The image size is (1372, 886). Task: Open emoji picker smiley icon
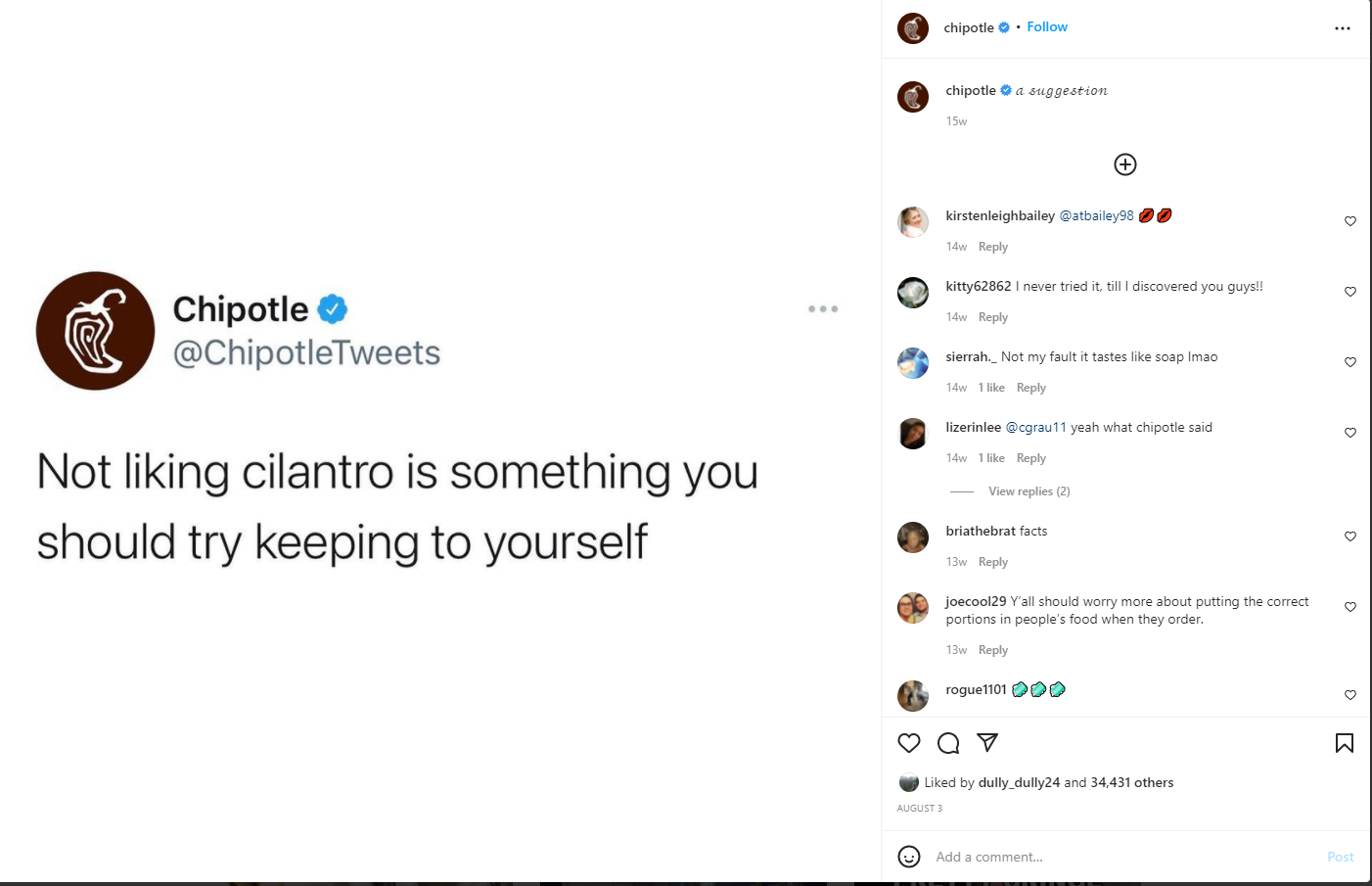909,857
